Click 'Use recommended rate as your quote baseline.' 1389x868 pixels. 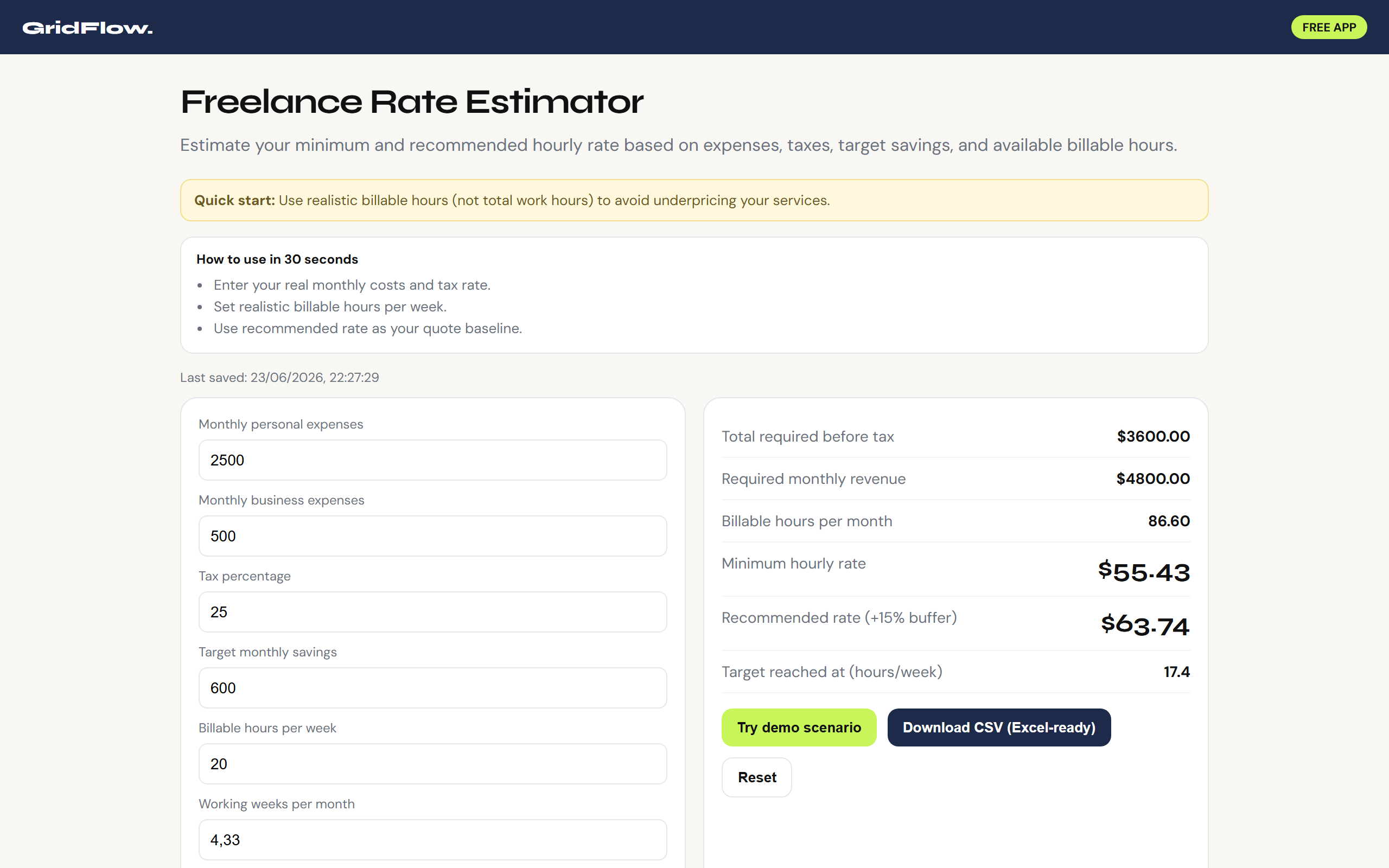368,328
